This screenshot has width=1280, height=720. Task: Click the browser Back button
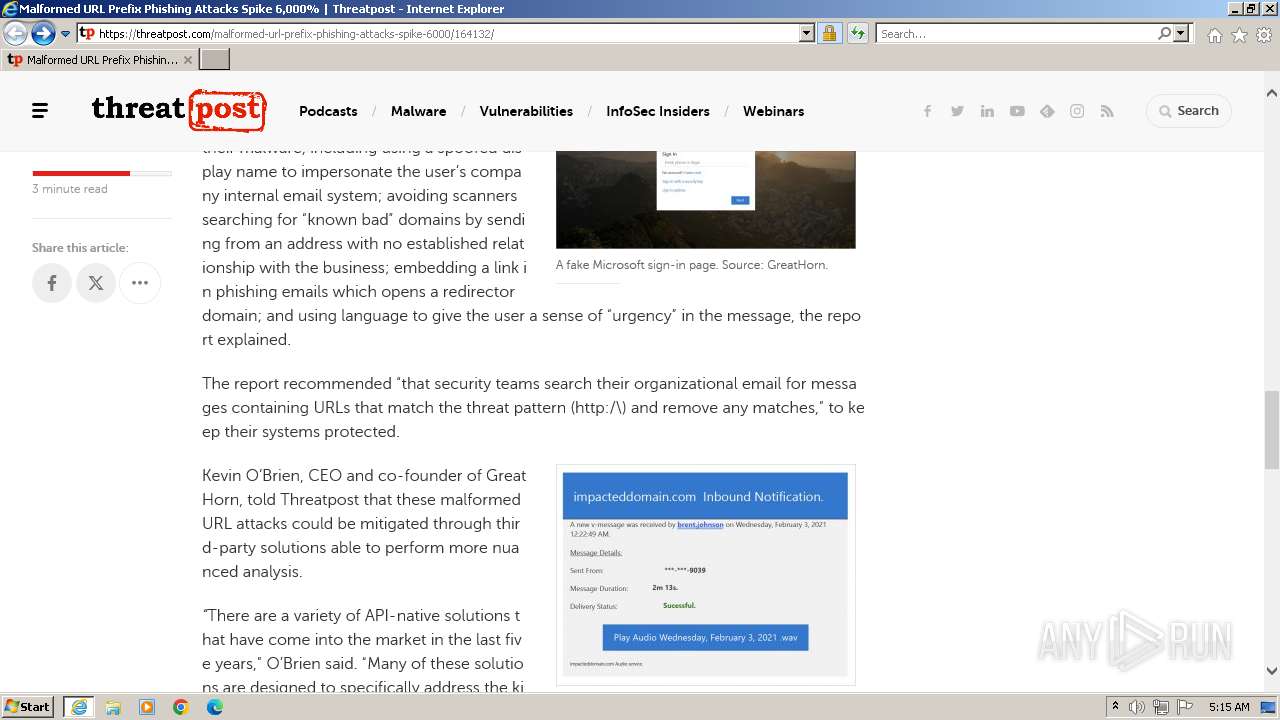[x=16, y=33]
